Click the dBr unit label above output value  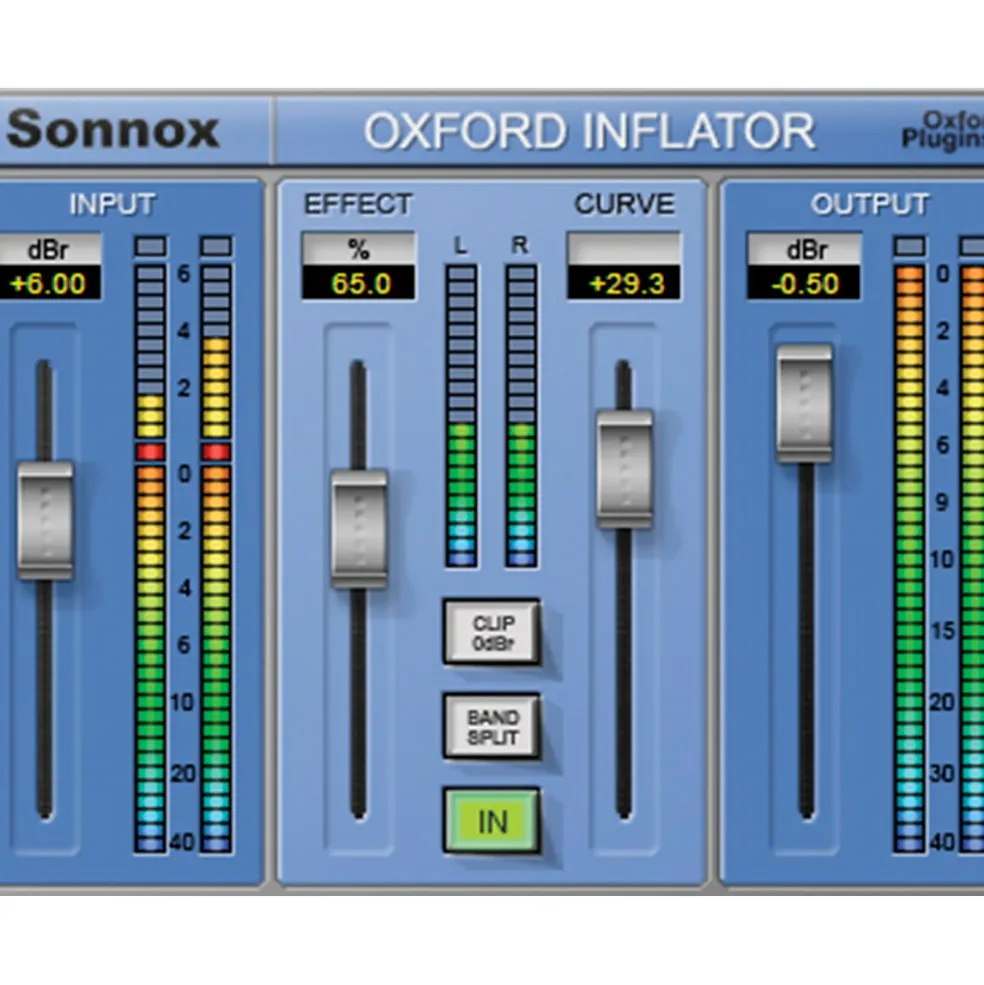click(805, 250)
